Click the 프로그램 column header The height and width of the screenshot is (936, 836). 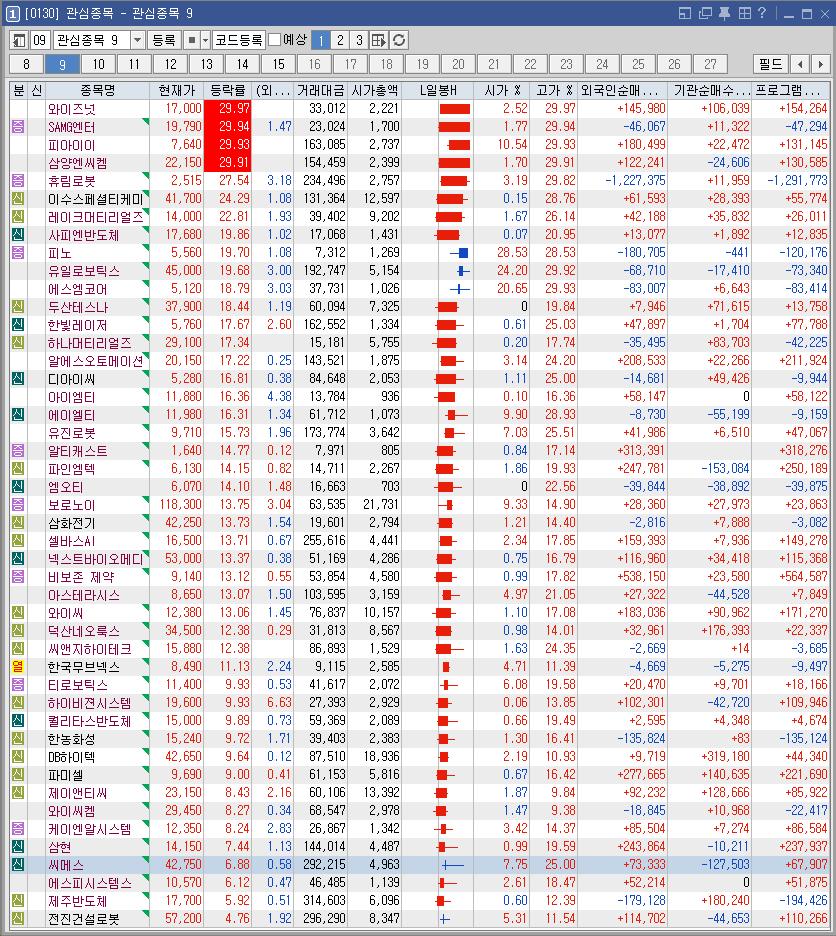[791, 91]
